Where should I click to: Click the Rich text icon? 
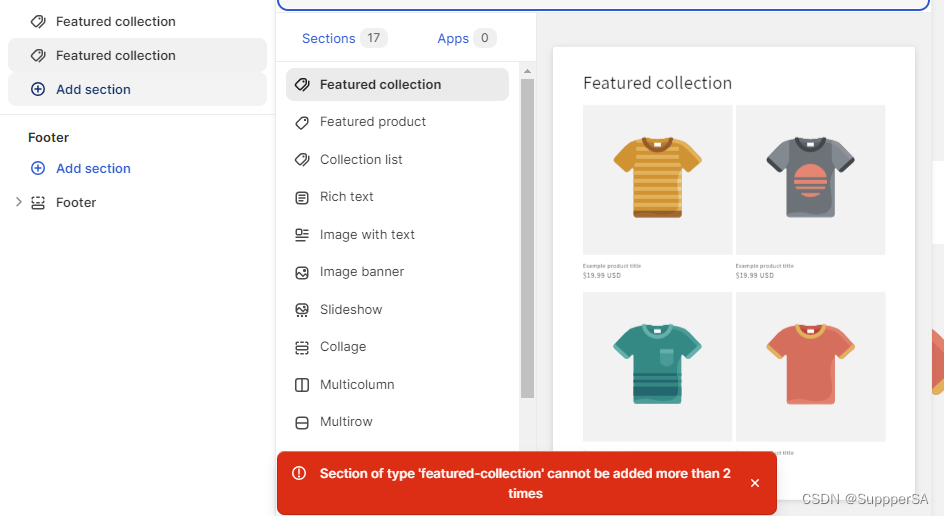(x=302, y=198)
